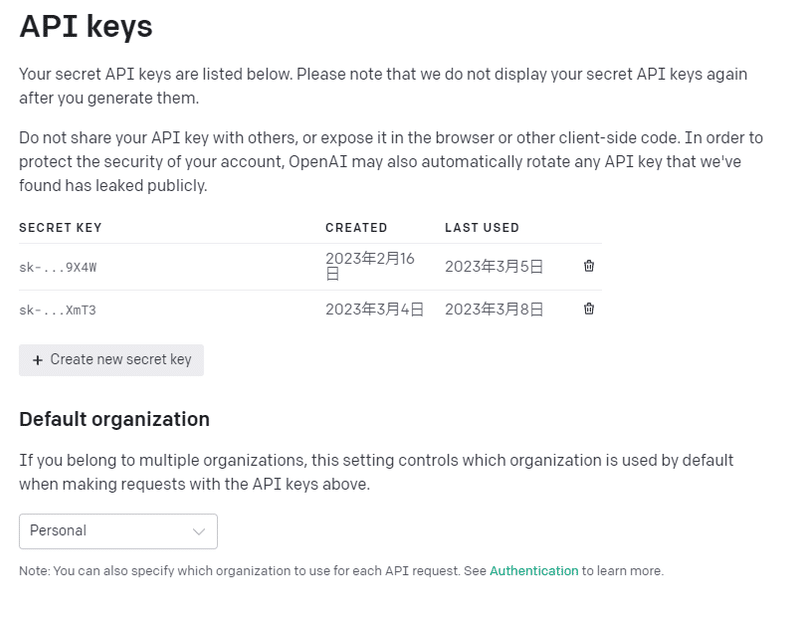The height and width of the screenshot is (626, 800).
Task: Click the CREATED column header
Action: tap(356, 228)
